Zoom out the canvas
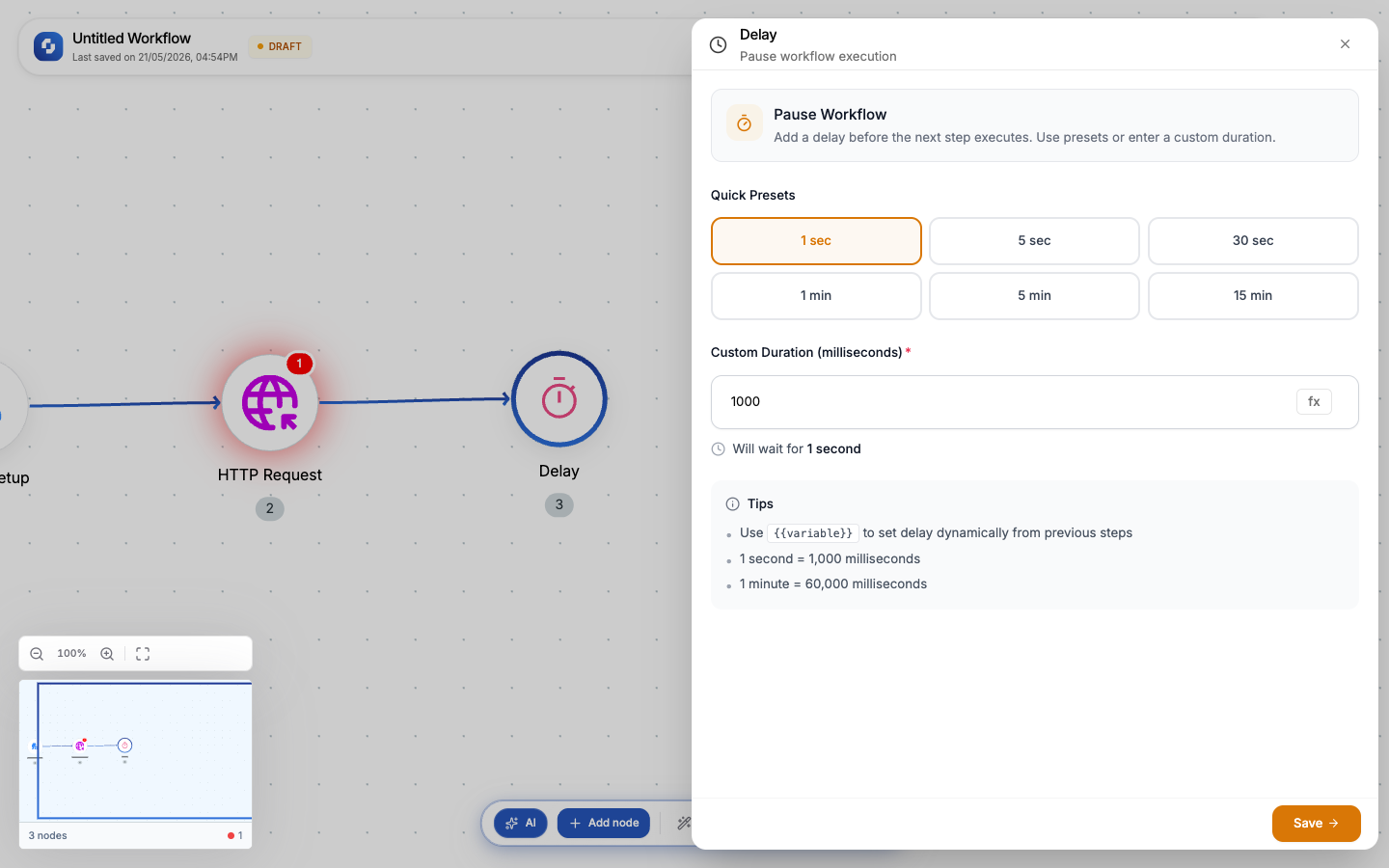The width and height of the screenshot is (1389, 868). pos(37,654)
